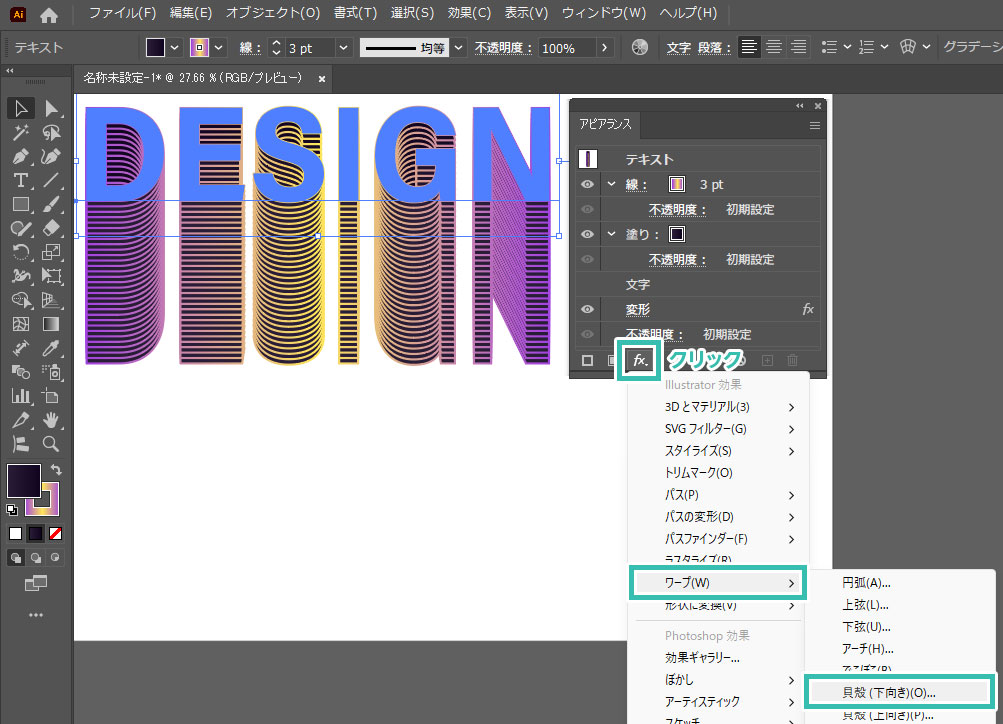1003x724 pixels.
Task: Expand the opacity 100% flyout arrow
Action: tap(604, 48)
